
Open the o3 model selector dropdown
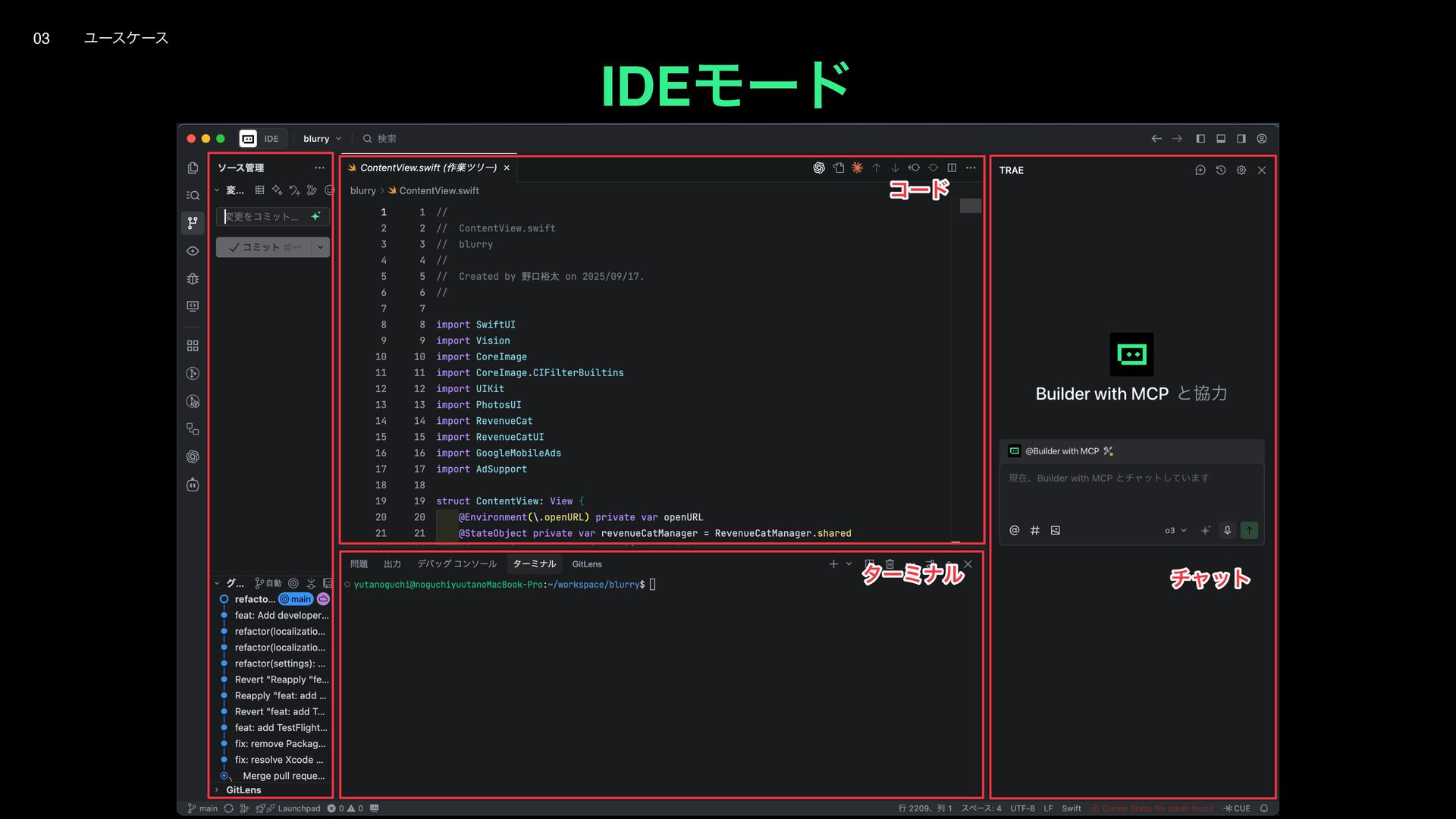tap(1175, 530)
